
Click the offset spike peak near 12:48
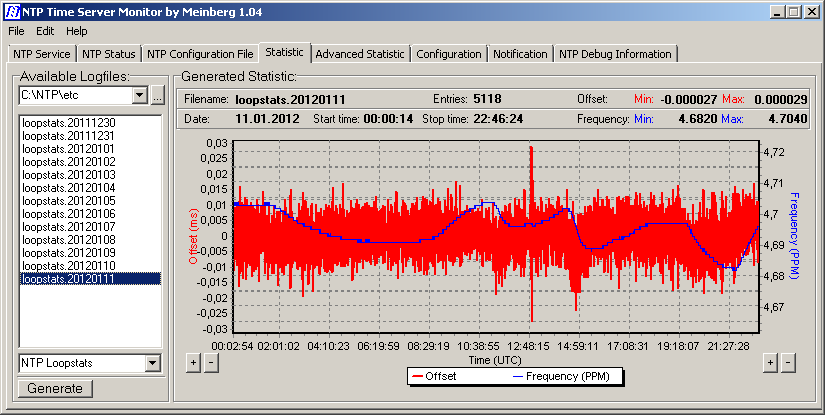[531, 149]
